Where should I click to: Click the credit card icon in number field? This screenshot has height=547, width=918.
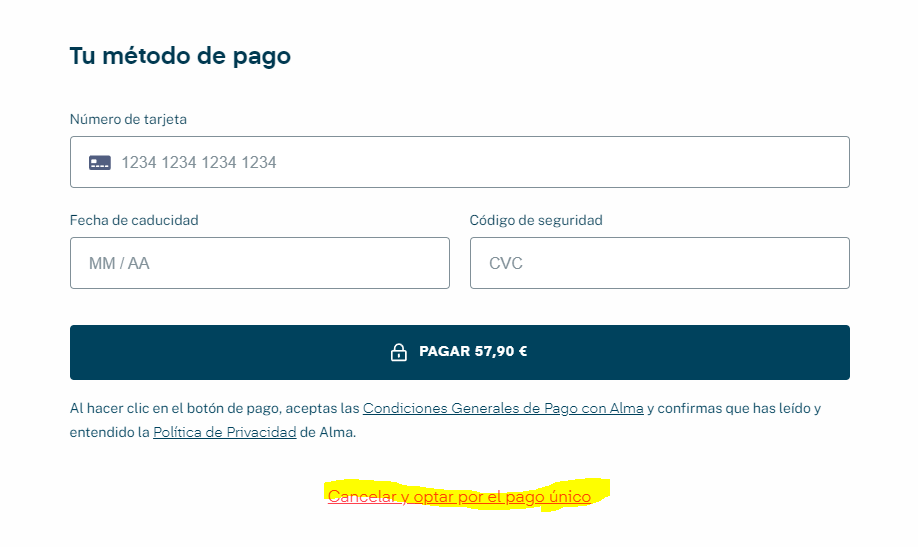point(100,163)
